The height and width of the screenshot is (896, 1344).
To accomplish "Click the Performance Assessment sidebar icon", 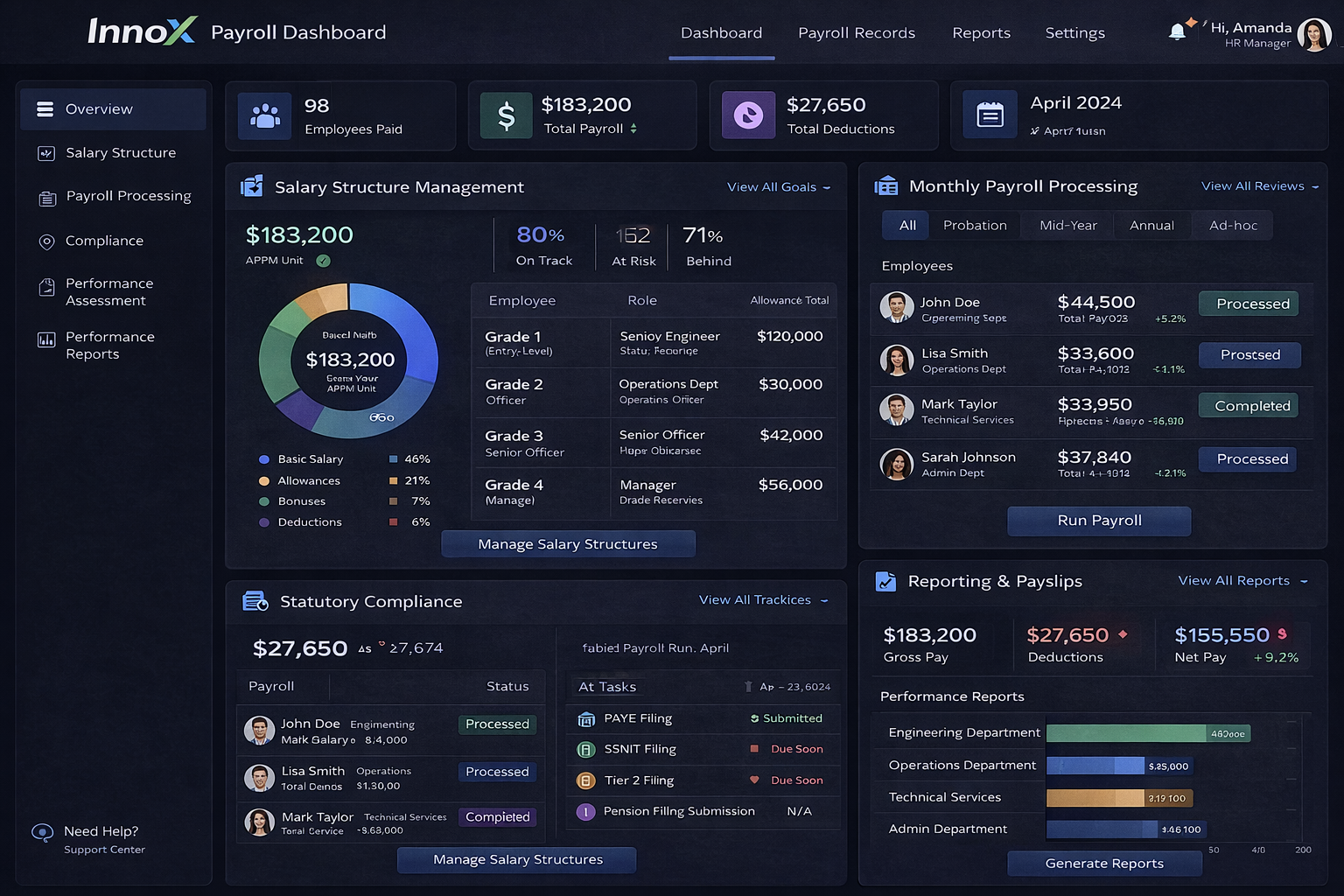I will click(x=47, y=286).
